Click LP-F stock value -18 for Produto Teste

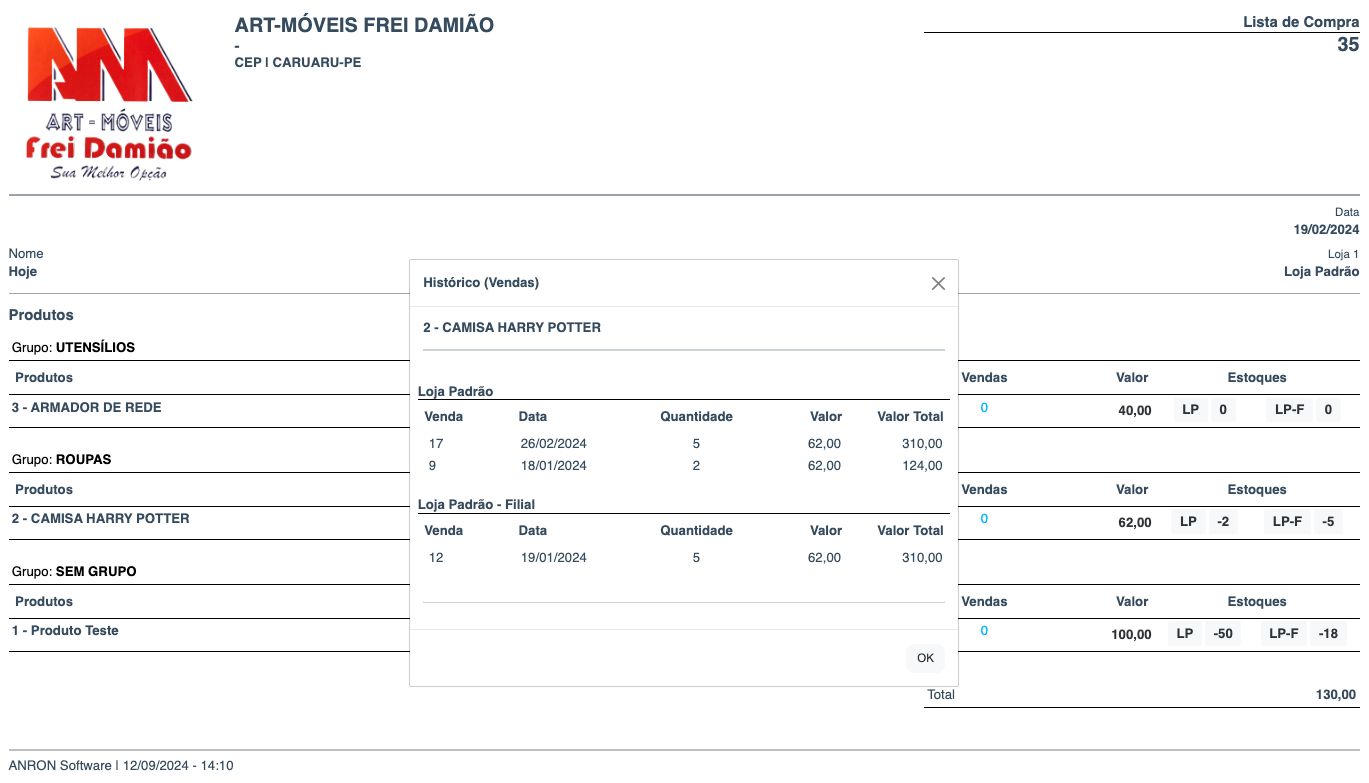click(x=1328, y=634)
